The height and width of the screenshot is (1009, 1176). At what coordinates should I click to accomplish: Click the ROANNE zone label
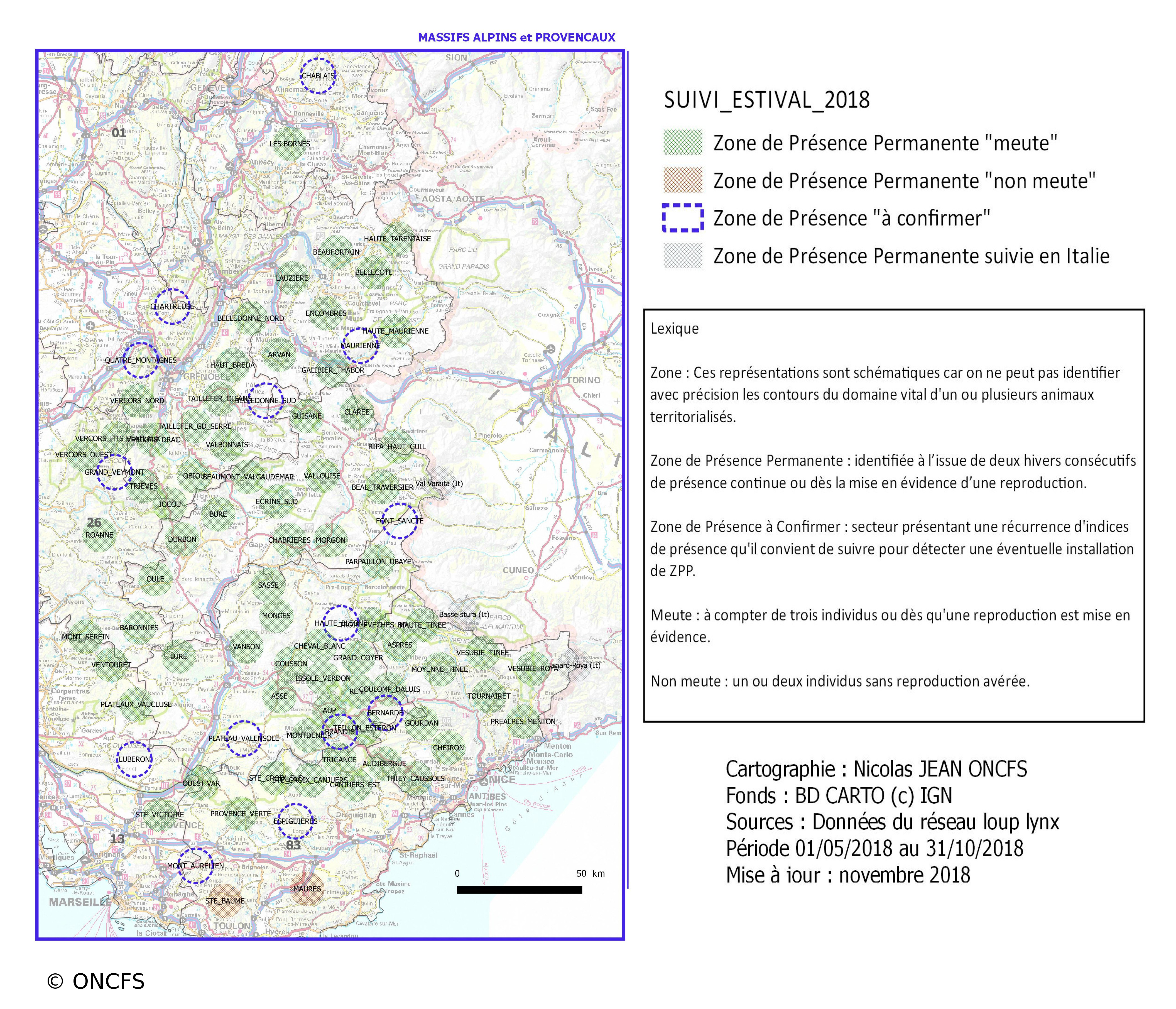coord(99,535)
